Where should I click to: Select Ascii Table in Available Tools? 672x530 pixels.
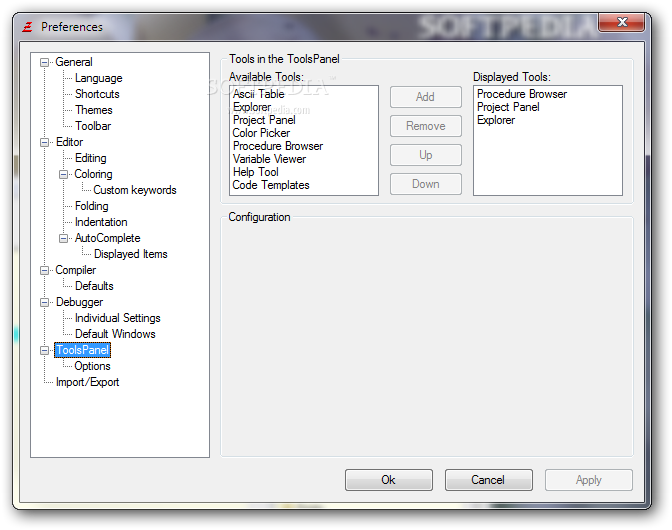(x=258, y=94)
